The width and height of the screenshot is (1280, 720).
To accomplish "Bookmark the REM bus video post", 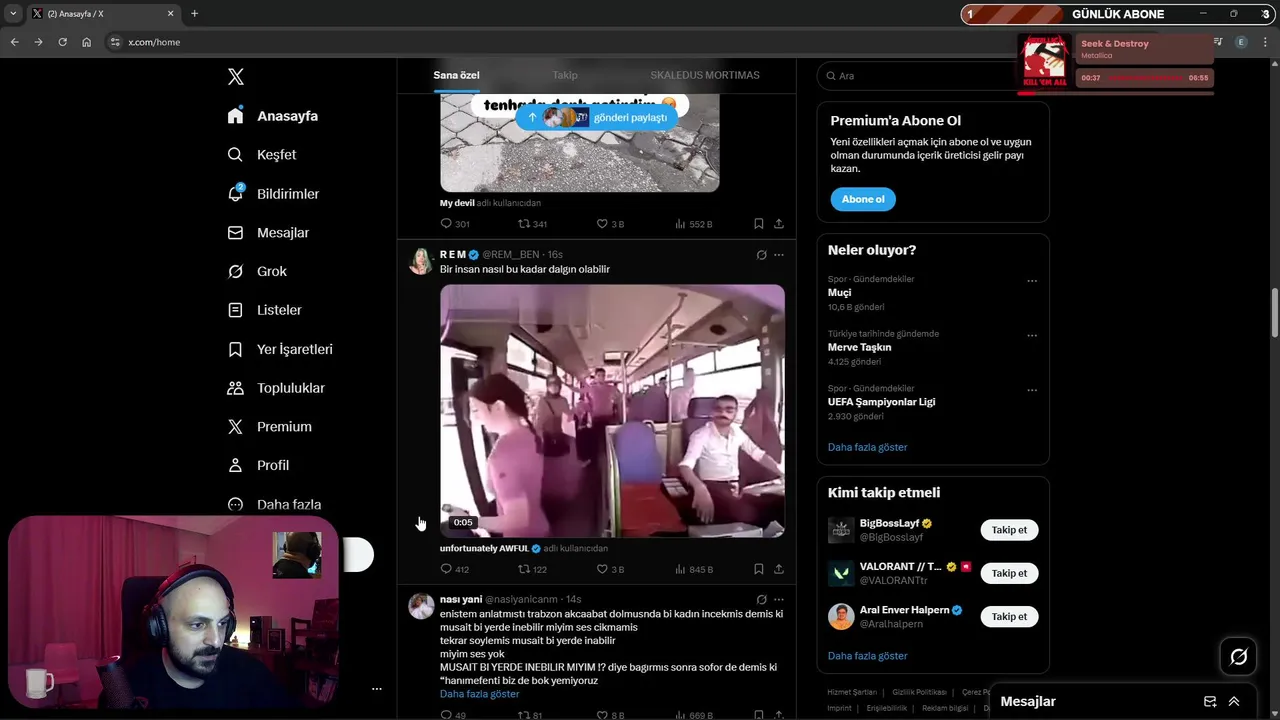I will [x=759, y=569].
